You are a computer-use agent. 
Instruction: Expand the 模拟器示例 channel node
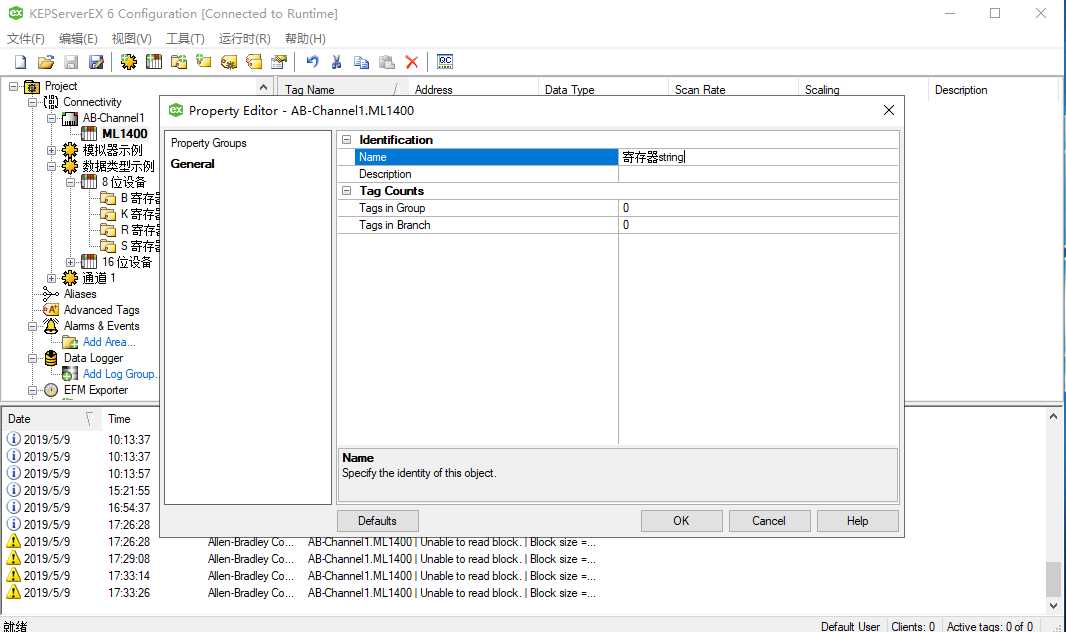click(x=51, y=150)
